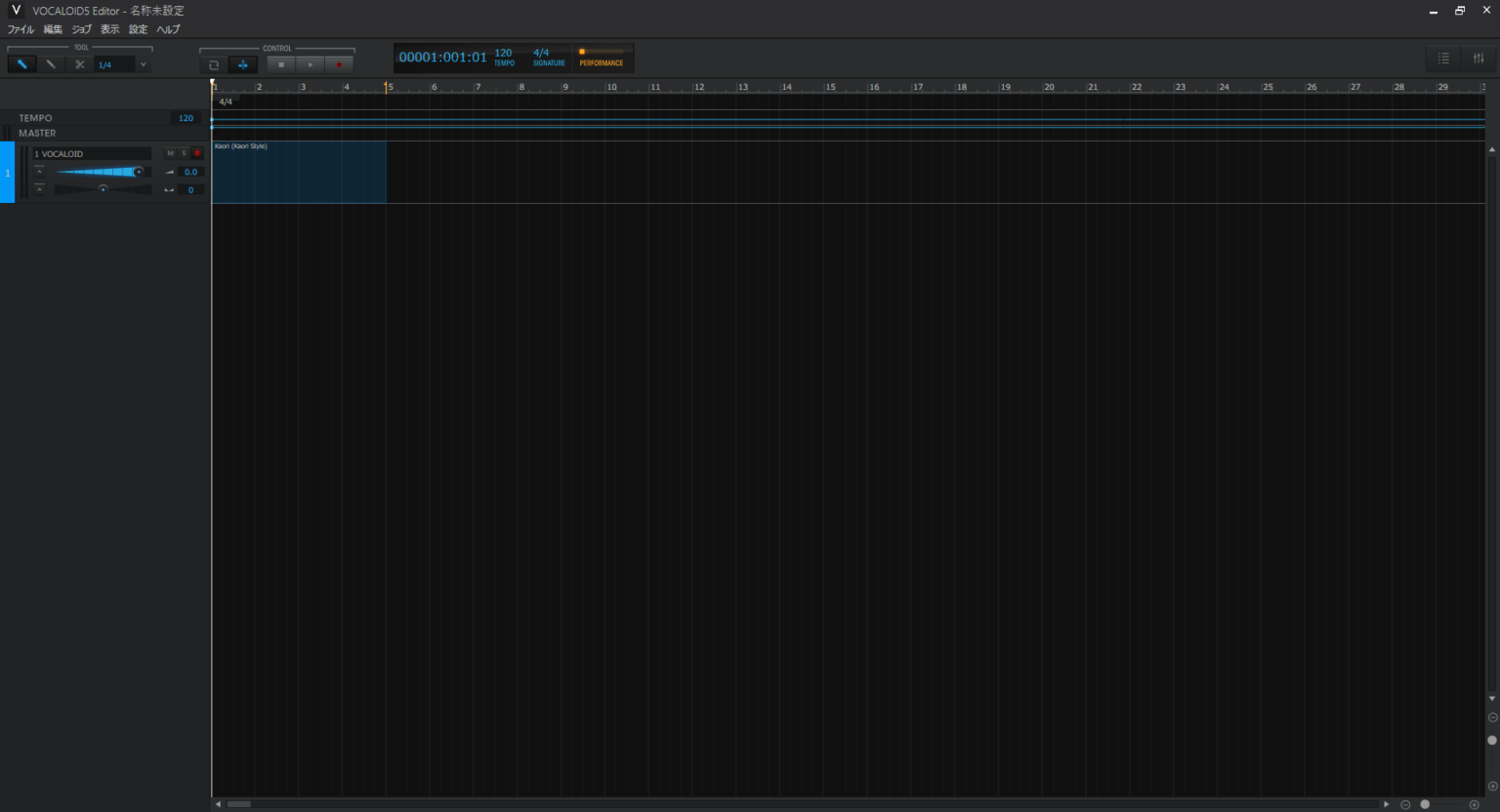1500x812 pixels.
Task: Select the blue pencil tool
Action: click(x=21, y=64)
